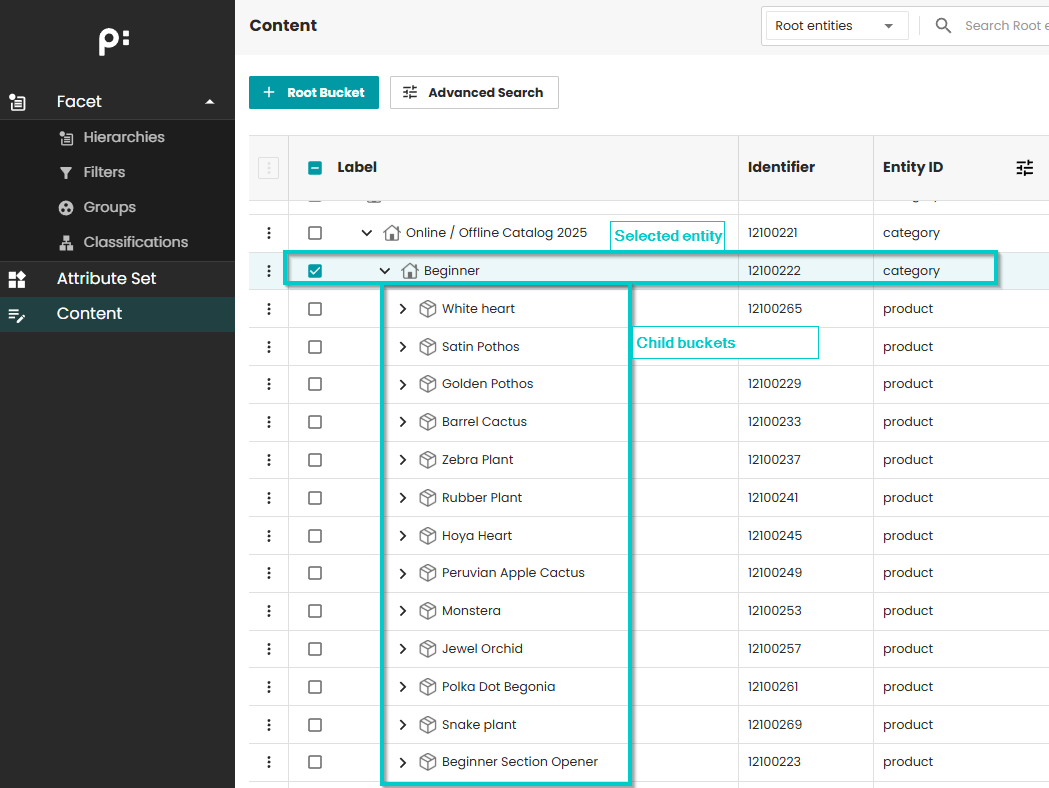Click identifier 12100261 cell
The height and width of the screenshot is (788, 1049).
(773, 687)
